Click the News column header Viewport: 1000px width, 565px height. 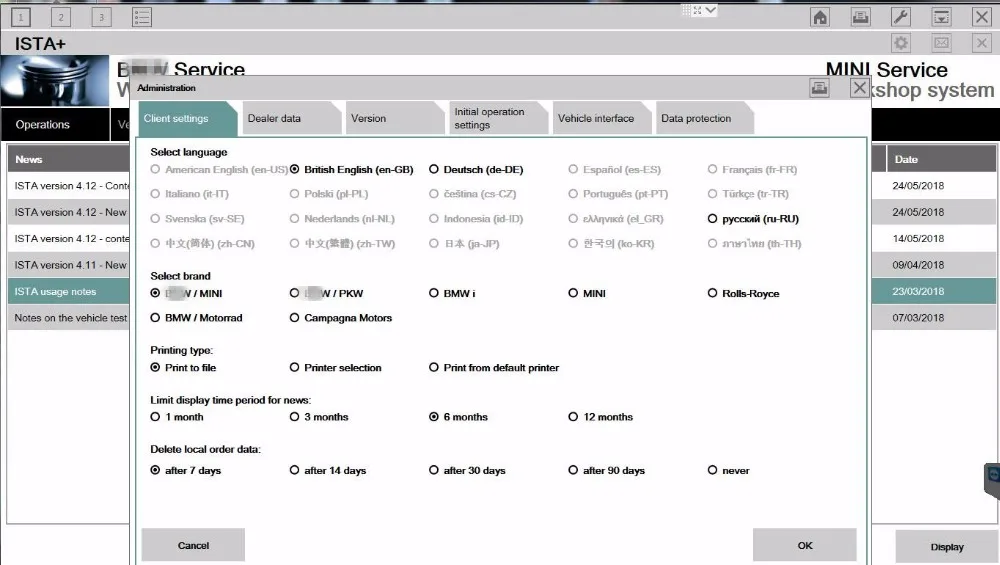coord(68,159)
